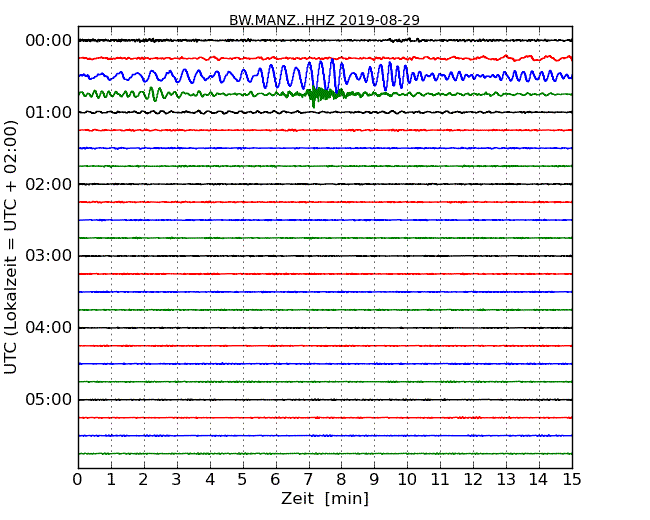Click the 5 tick on minute axis

243,480
